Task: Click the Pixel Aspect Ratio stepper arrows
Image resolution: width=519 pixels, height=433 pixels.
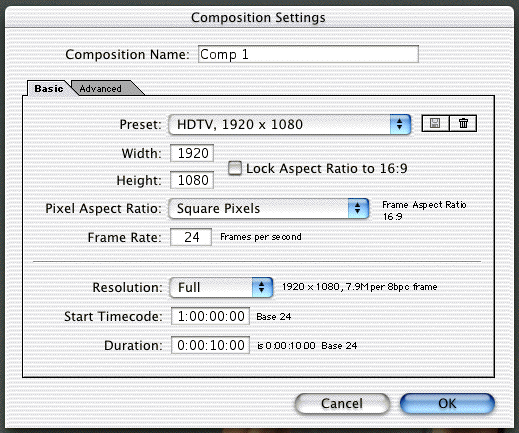Action: pos(358,209)
